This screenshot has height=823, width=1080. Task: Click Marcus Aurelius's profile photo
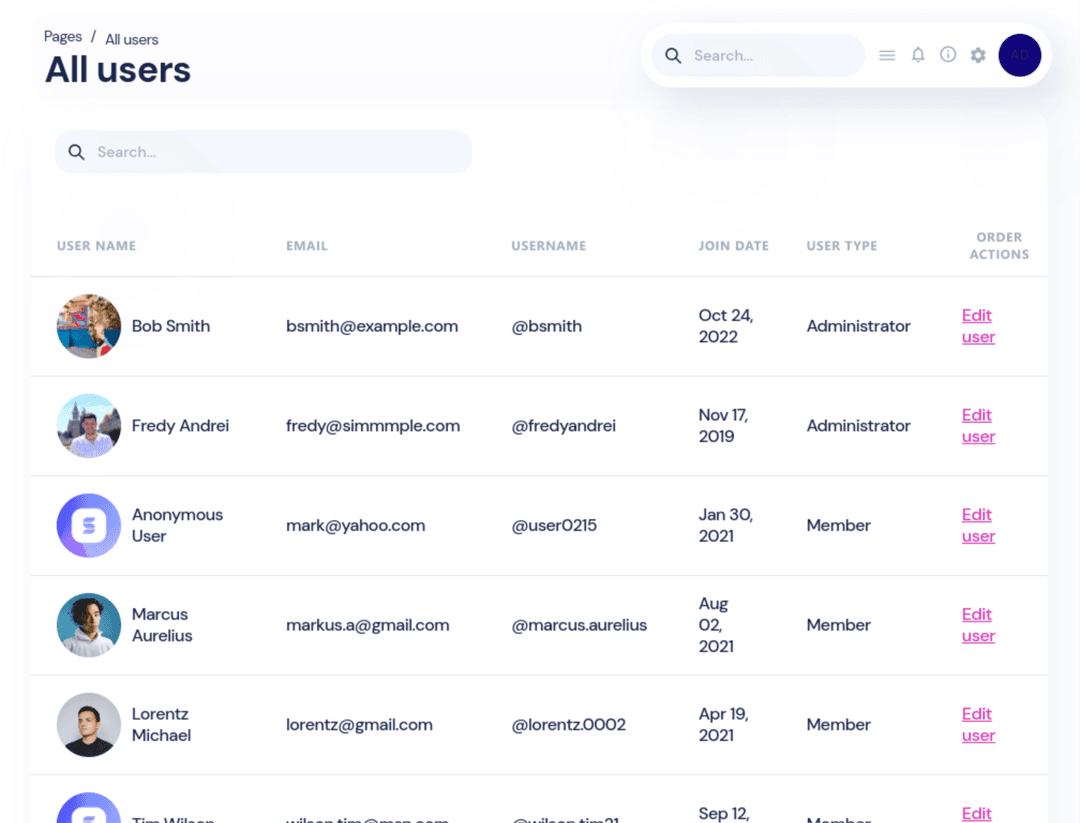point(88,625)
